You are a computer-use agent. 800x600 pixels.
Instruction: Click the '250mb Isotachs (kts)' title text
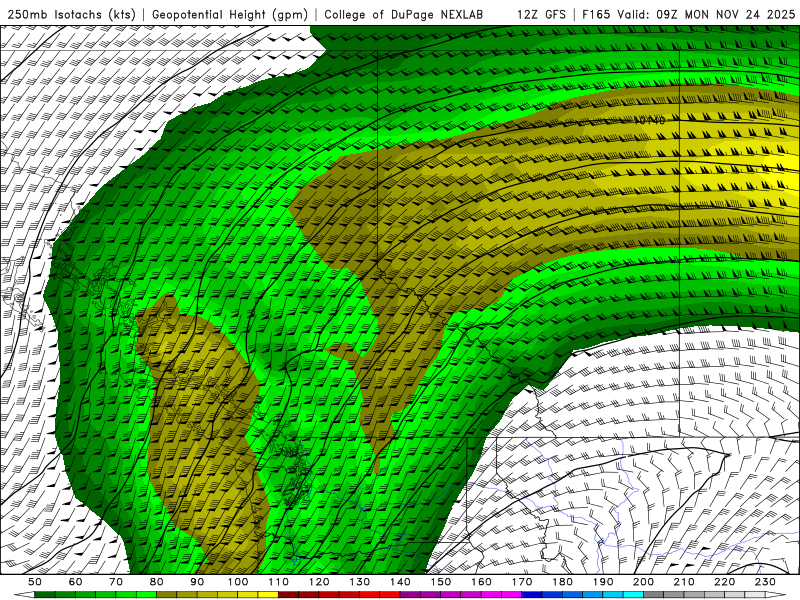pyautogui.click(x=71, y=14)
